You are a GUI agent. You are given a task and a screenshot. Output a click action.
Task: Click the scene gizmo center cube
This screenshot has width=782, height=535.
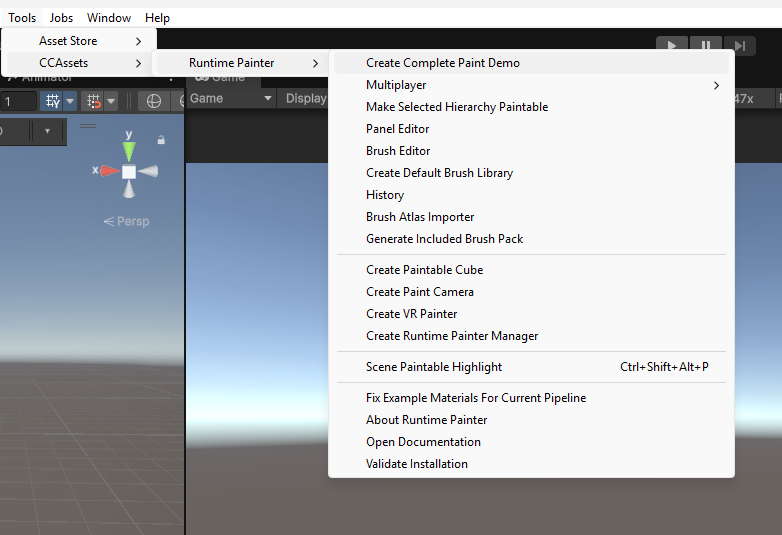pyautogui.click(x=129, y=172)
